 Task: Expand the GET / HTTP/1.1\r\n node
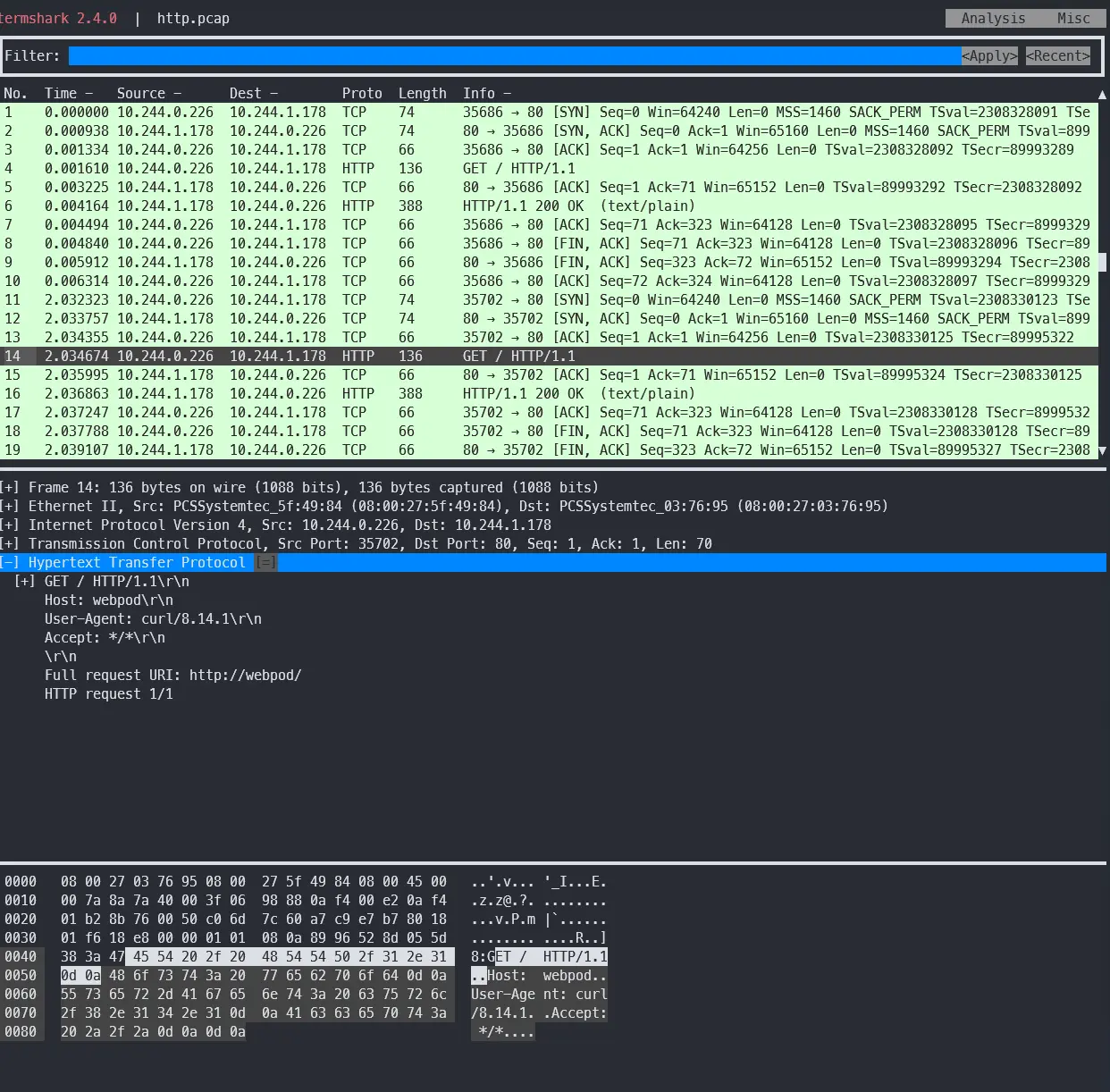[x=25, y=581]
